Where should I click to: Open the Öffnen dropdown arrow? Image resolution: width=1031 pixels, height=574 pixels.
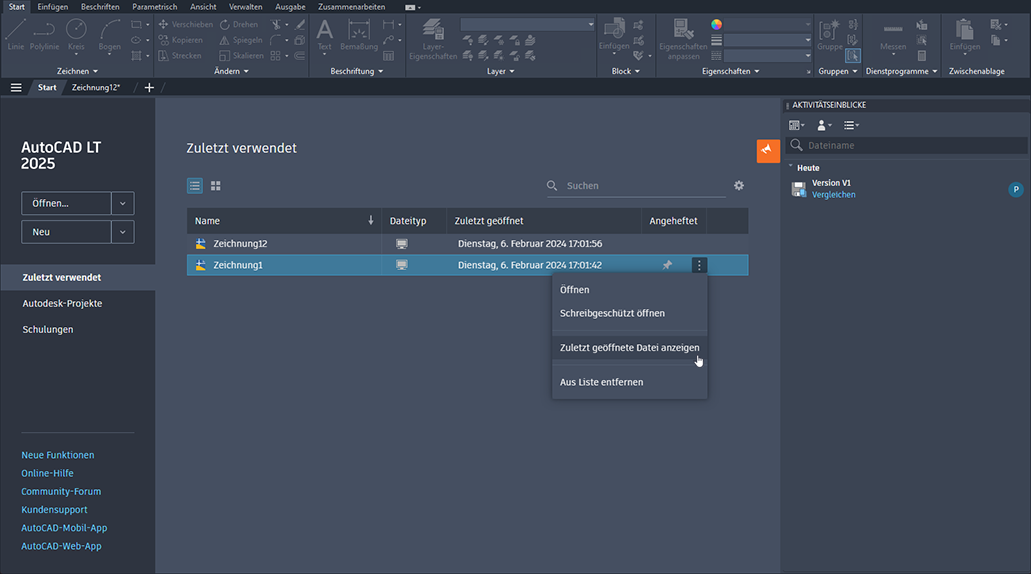click(x=122, y=203)
